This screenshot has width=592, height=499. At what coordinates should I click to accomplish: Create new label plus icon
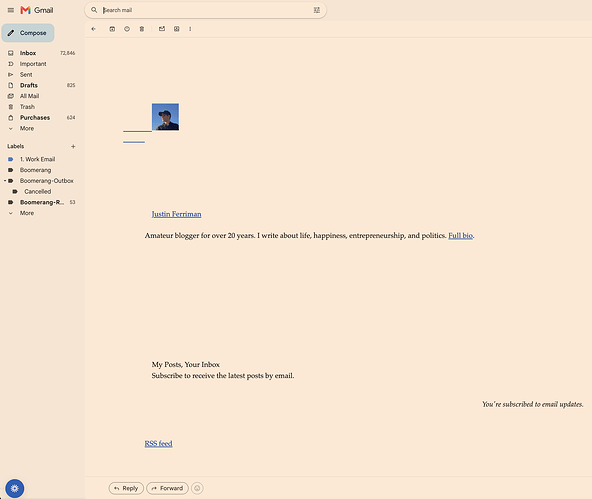click(73, 146)
